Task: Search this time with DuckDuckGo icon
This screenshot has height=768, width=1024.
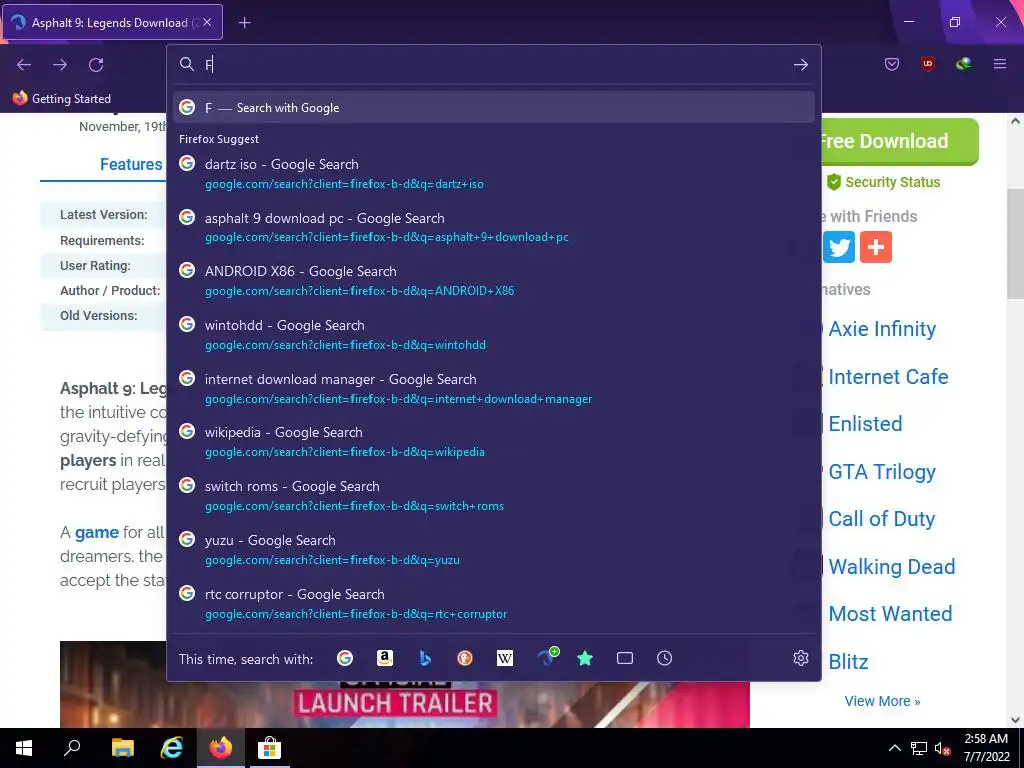Action: pyautogui.click(x=465, y=658)
